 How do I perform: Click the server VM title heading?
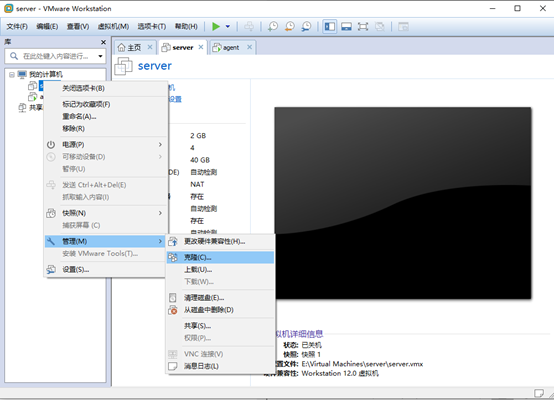[155, 66]
